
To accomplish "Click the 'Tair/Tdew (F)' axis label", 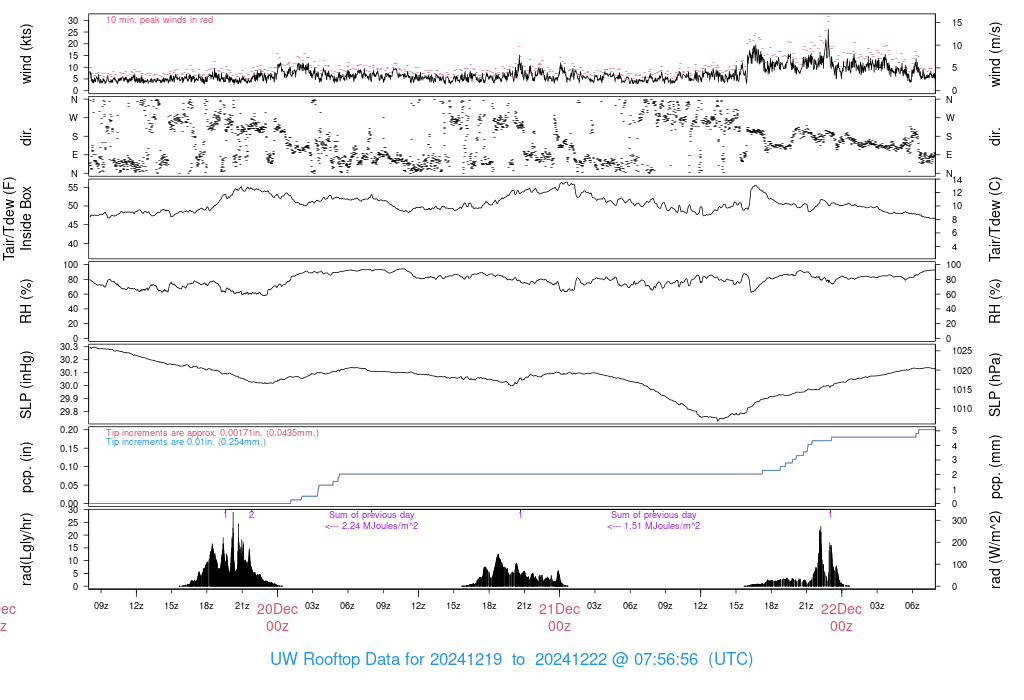I will (9, 218).
